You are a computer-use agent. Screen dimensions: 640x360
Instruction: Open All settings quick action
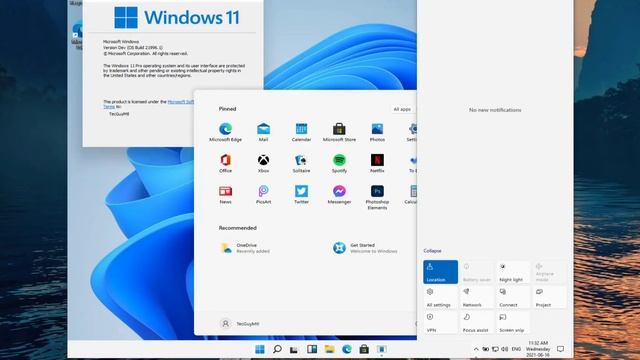point(440,297)
